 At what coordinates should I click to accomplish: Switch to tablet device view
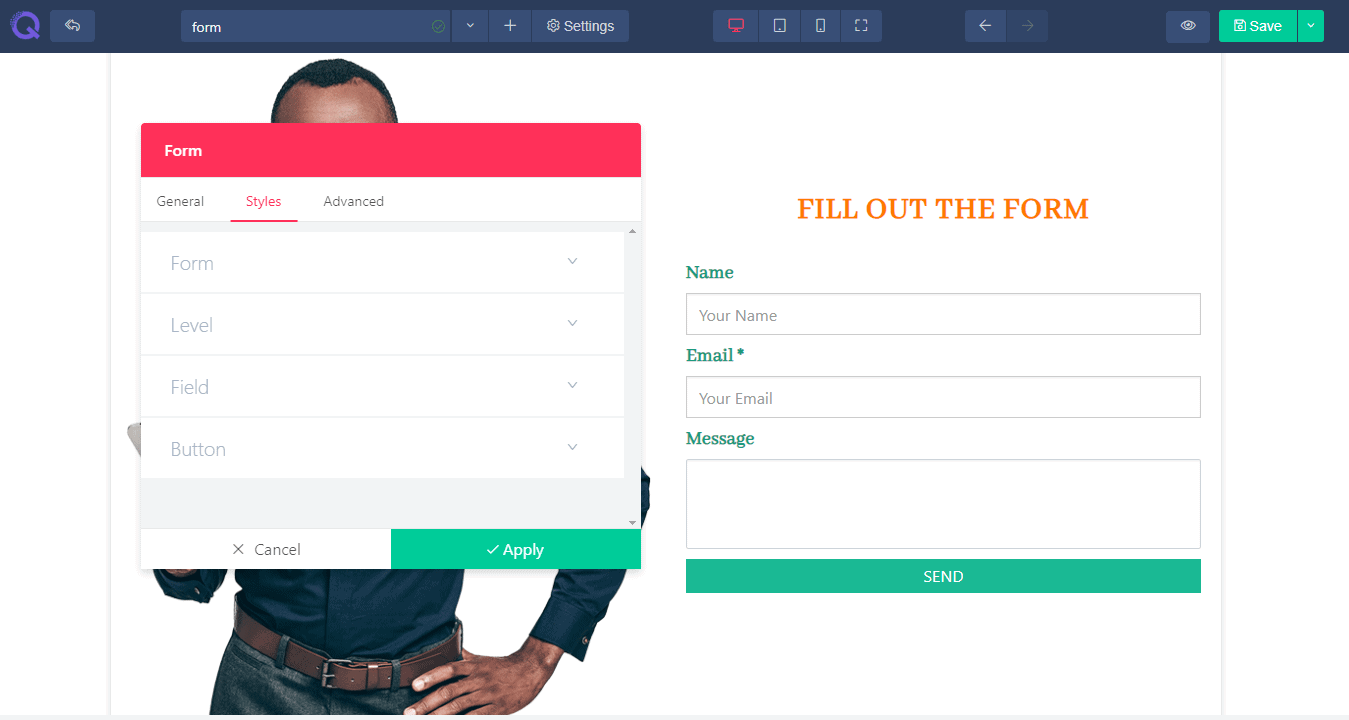point(779,26)
